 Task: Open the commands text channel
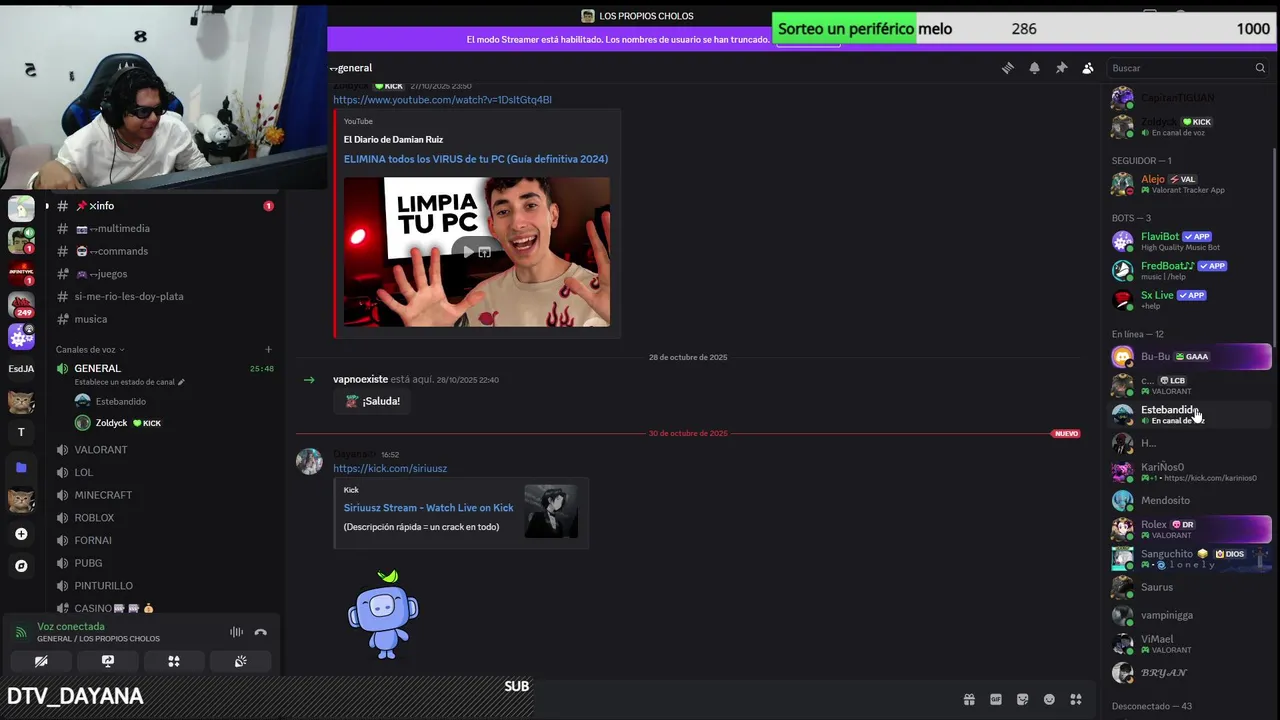pyautogui.click(x=165, y=251)
